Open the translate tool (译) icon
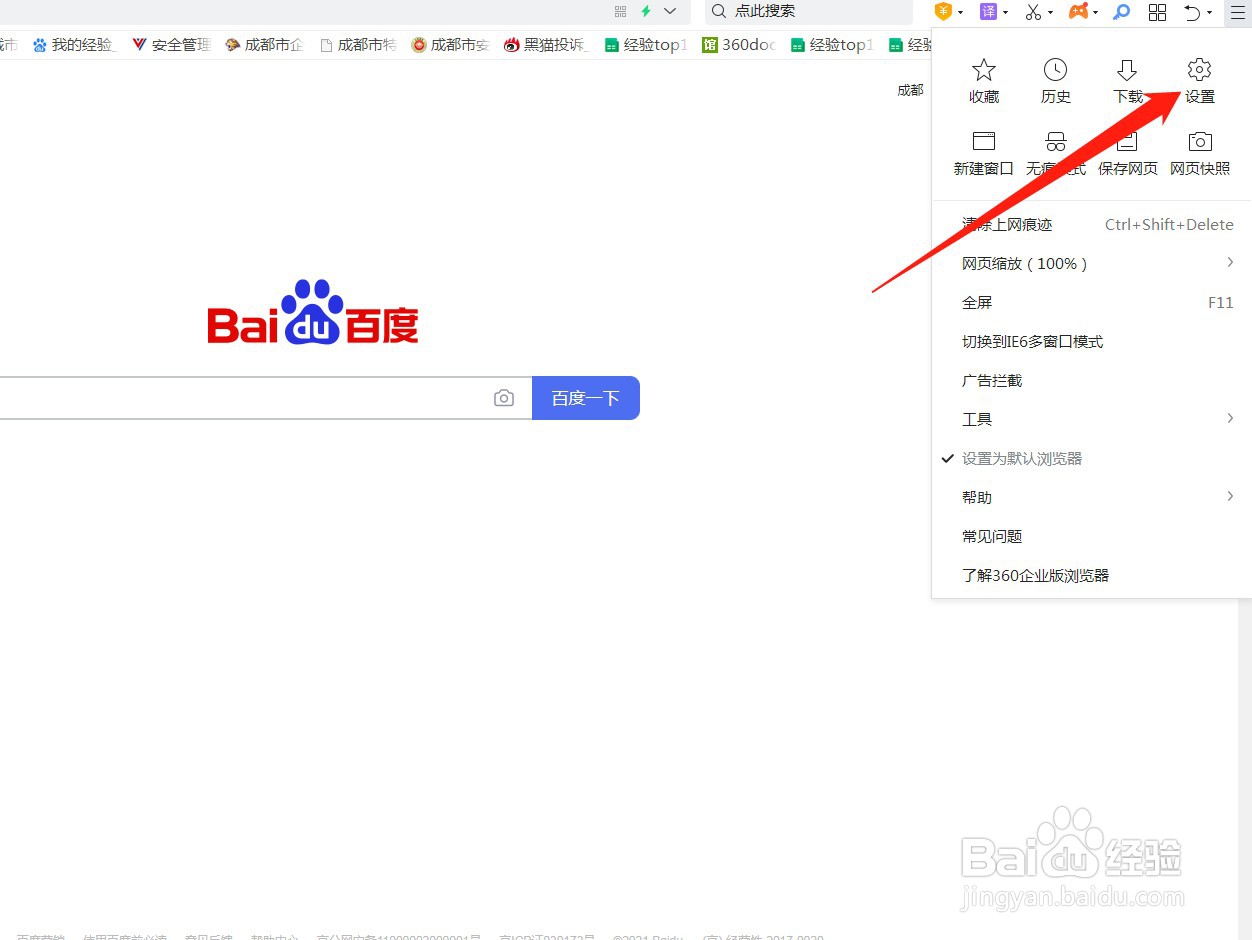The height and width of the screenshot is (940, 1252). [988, 12]
